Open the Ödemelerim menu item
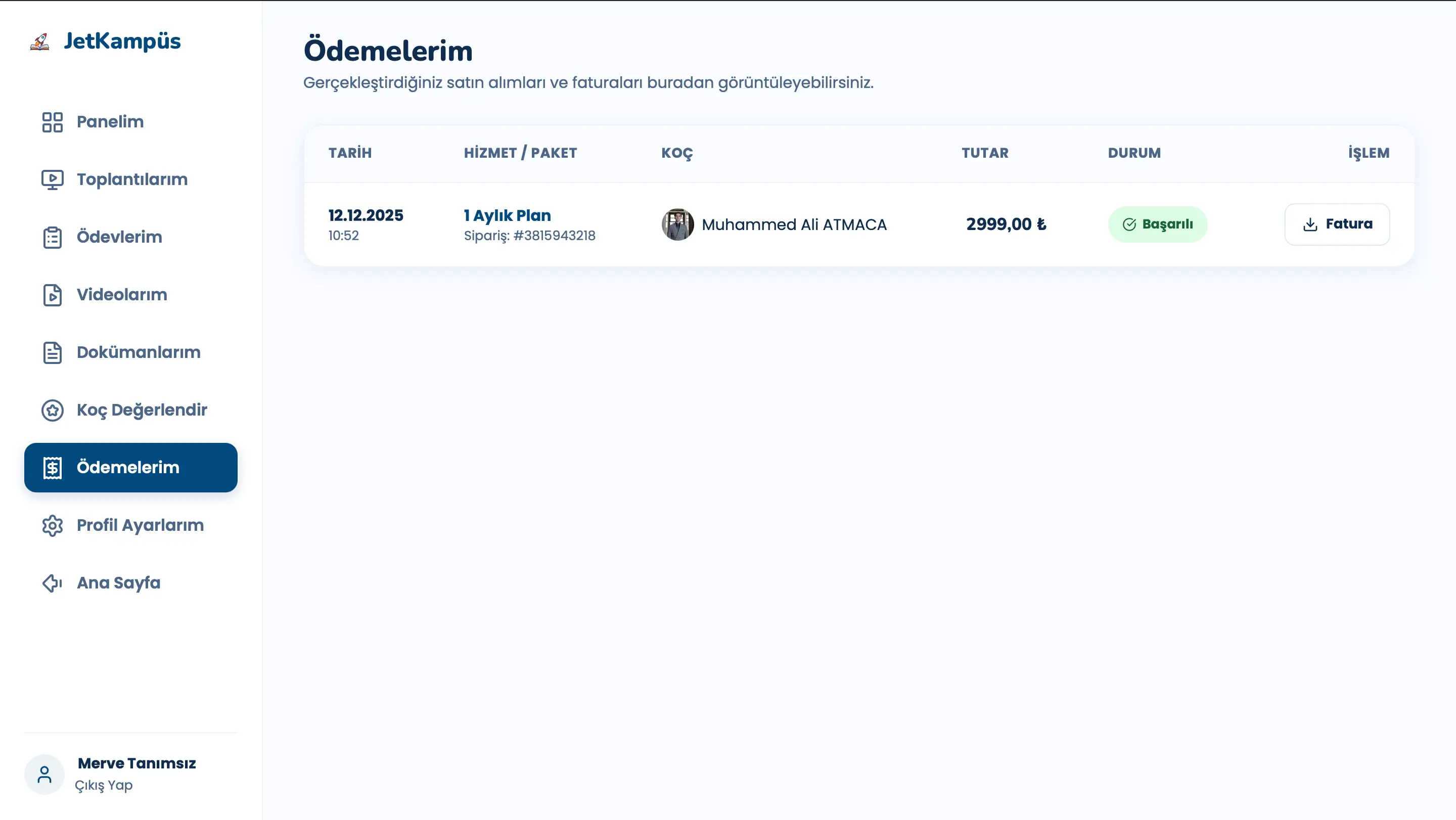The height and width of the screenshot is (820, 1456). coord(130,467)
